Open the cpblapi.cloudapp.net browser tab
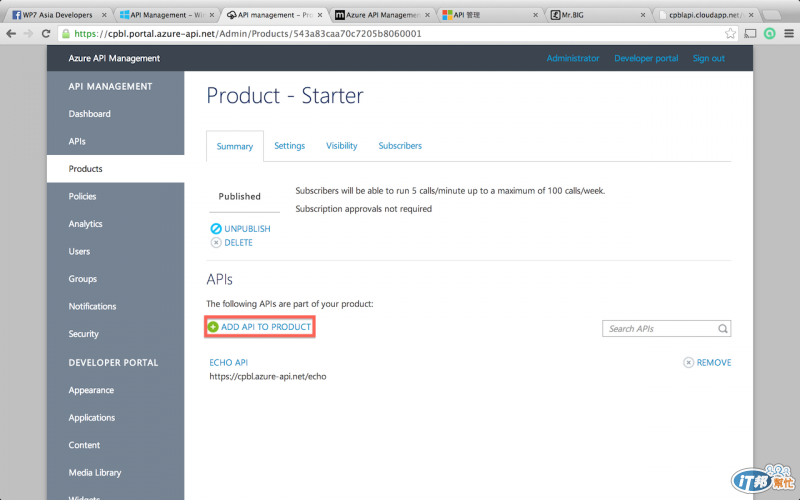 706,15
